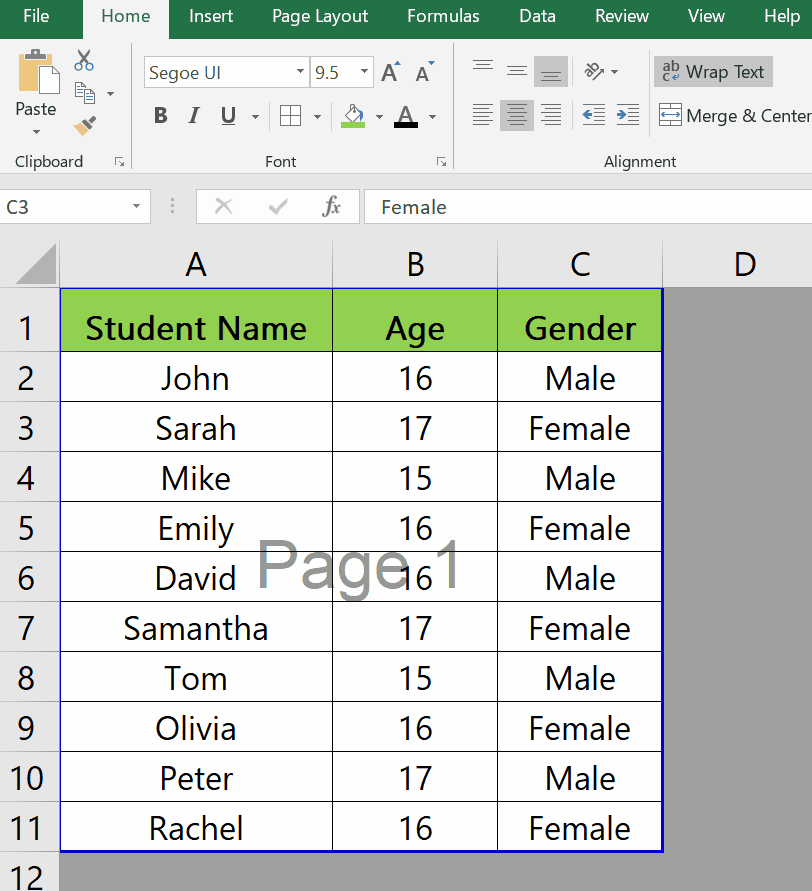The height and width of the screenshot is (891, 812).
Task: Click the Increase Font Size icon
Action: coord(388,71)
